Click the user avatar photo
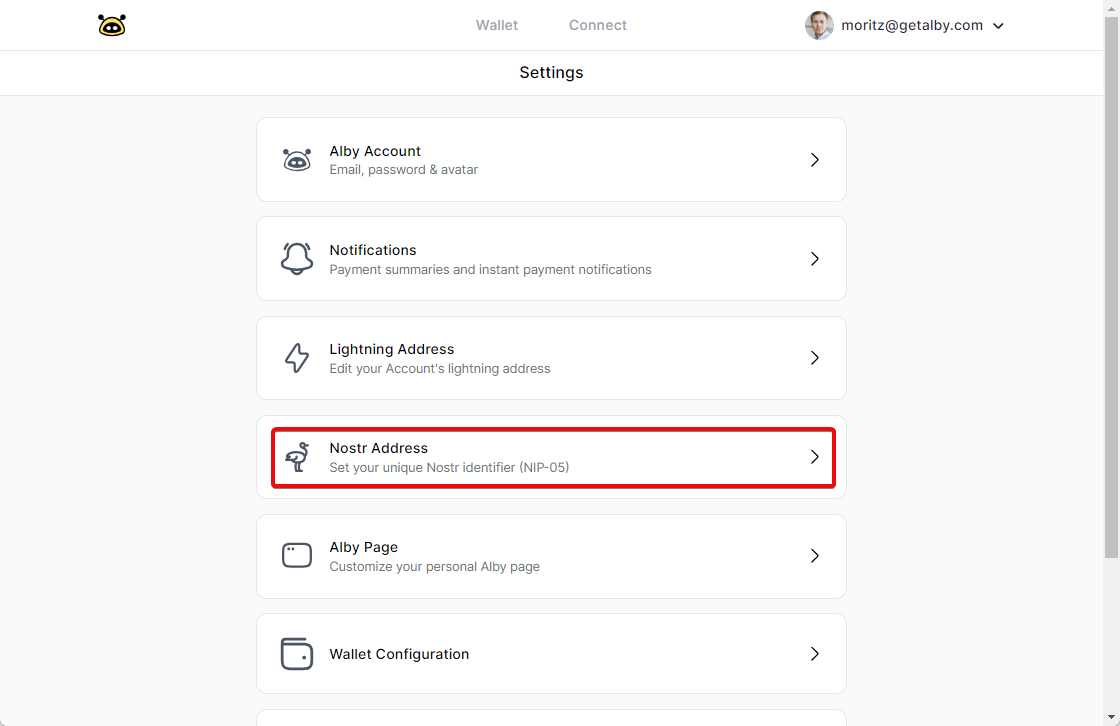The width and height of the screenshot is (1120, 726). point(819,25)
